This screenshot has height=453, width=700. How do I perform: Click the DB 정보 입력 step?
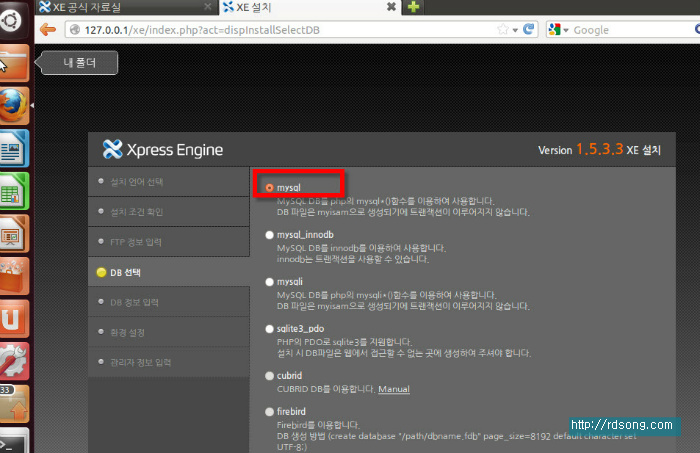[169, 302]
